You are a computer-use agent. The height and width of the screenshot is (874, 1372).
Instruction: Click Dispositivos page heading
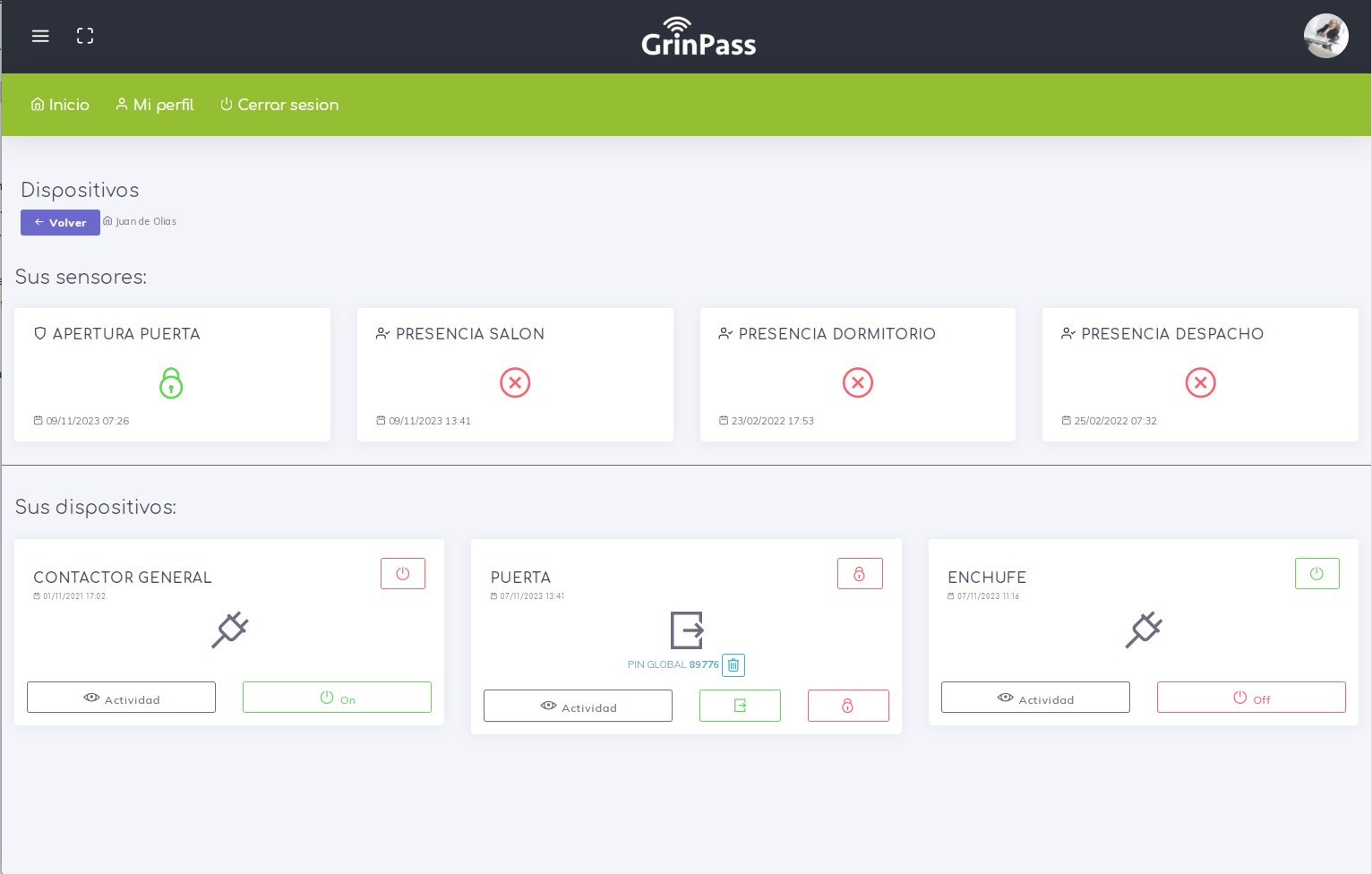point(80,190)
